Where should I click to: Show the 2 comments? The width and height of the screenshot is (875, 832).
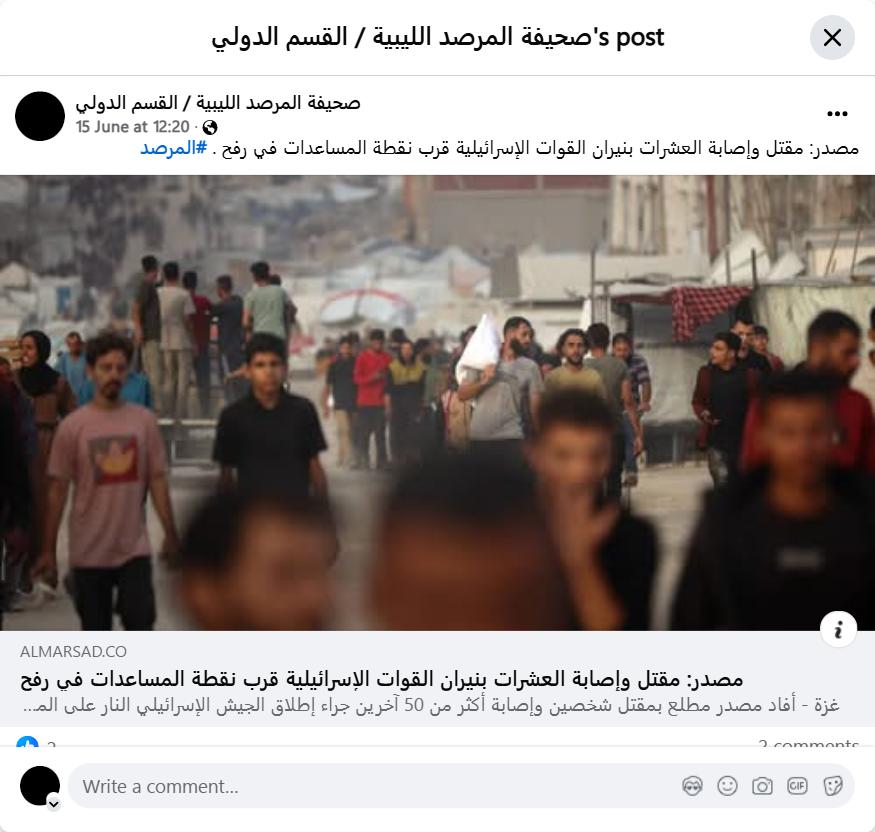[808, 743]
